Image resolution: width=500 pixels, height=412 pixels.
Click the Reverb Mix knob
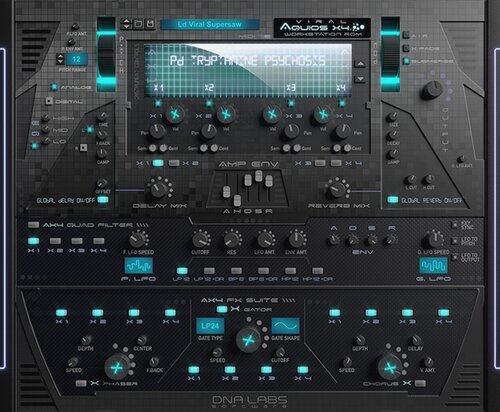(x=337, y=189)
